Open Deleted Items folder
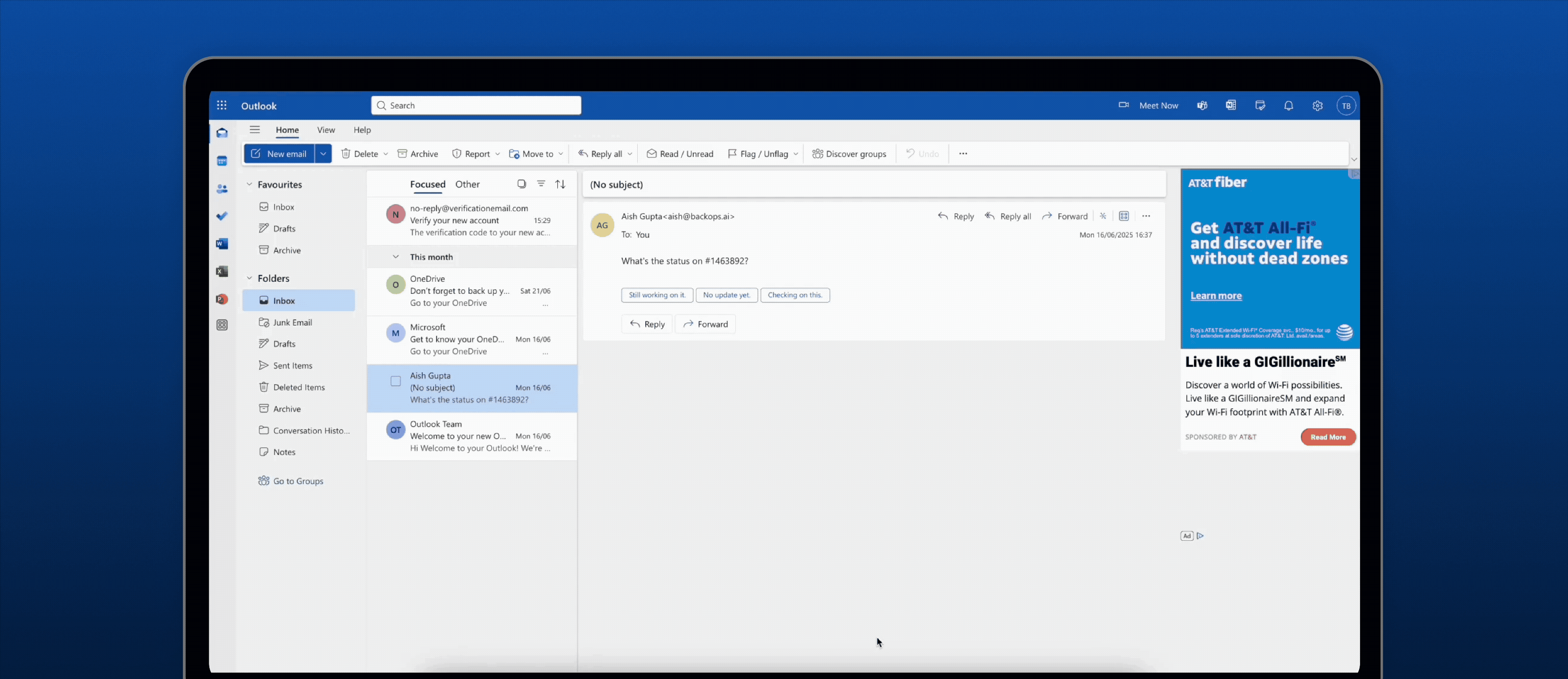 298,387
